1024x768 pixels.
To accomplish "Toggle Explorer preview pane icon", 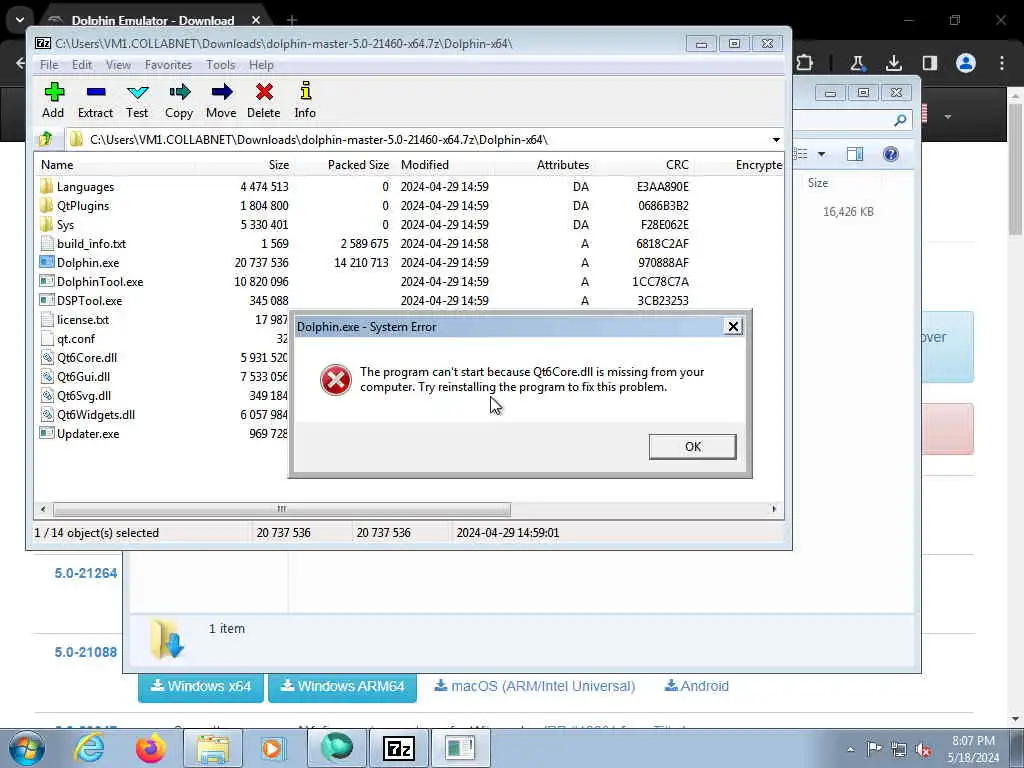I will [855, 154].
